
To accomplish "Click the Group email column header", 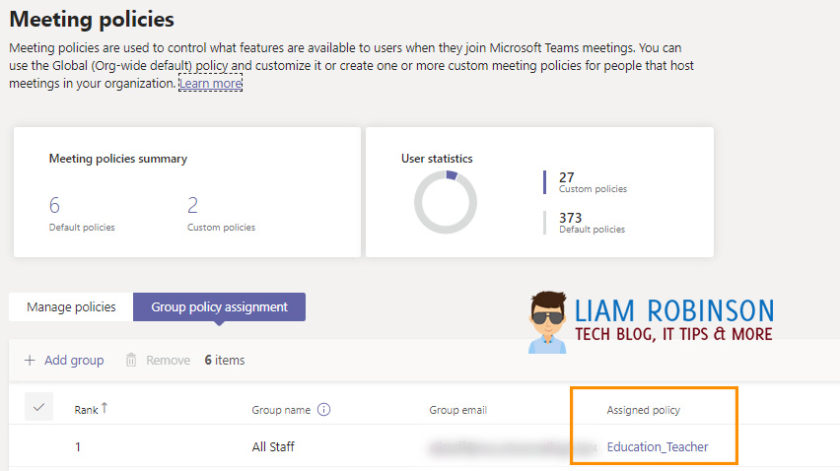I will (458, 410).
